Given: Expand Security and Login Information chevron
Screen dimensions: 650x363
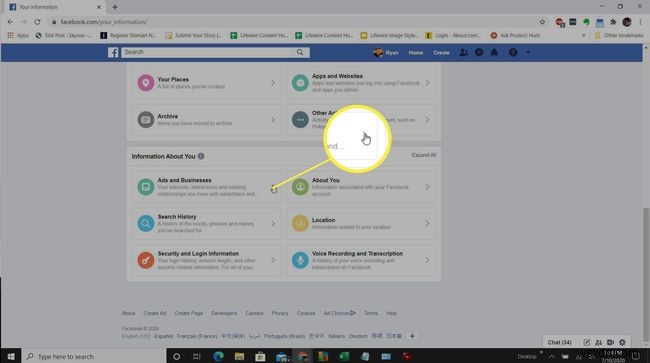Looking at the screenshot, I should coord(273,260).
